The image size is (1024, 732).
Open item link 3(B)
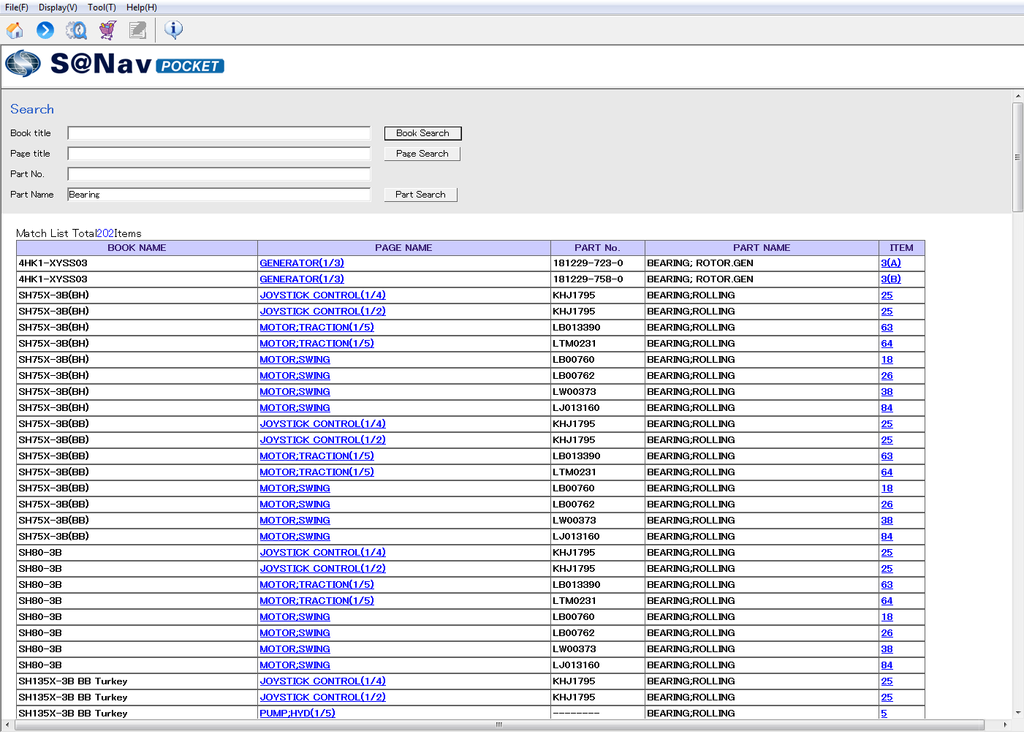pos(890,279)
